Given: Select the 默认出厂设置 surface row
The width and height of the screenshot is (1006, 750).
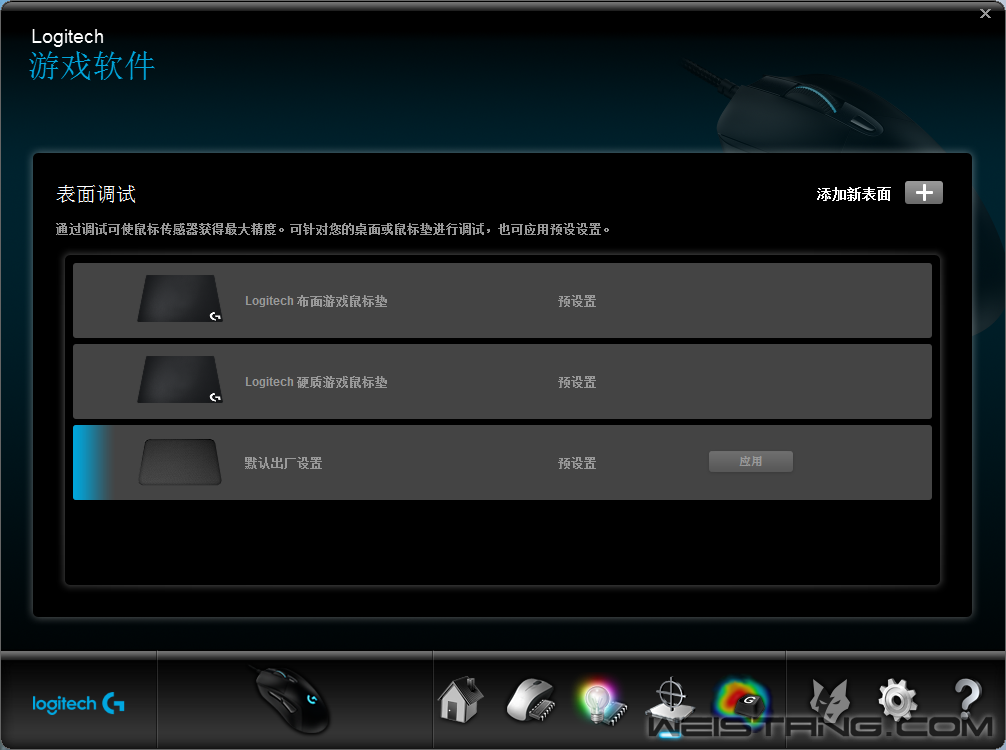Looking at the screenshot, I should pos(502,462).
